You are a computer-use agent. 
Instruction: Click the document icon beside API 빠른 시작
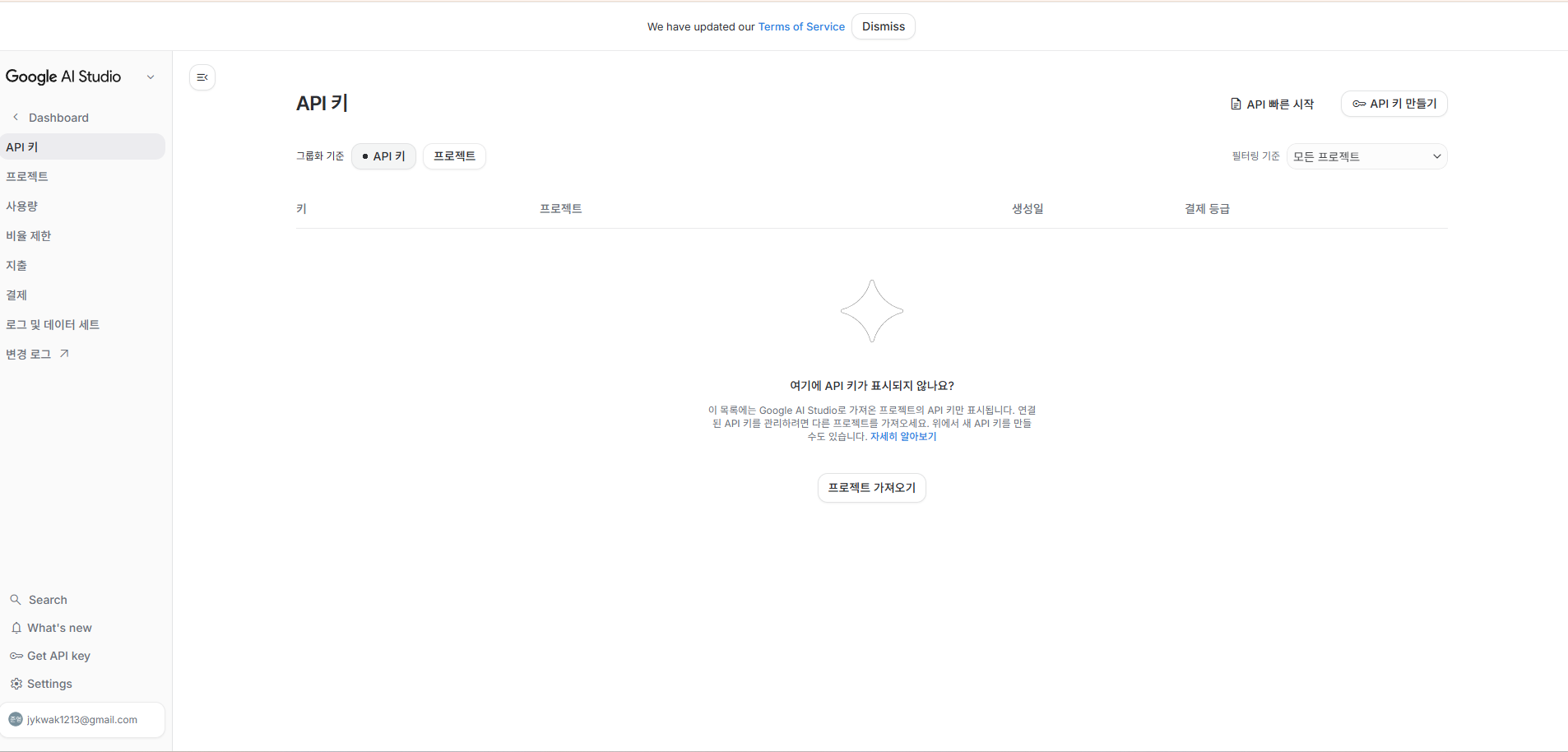[x=1236, y=104]
